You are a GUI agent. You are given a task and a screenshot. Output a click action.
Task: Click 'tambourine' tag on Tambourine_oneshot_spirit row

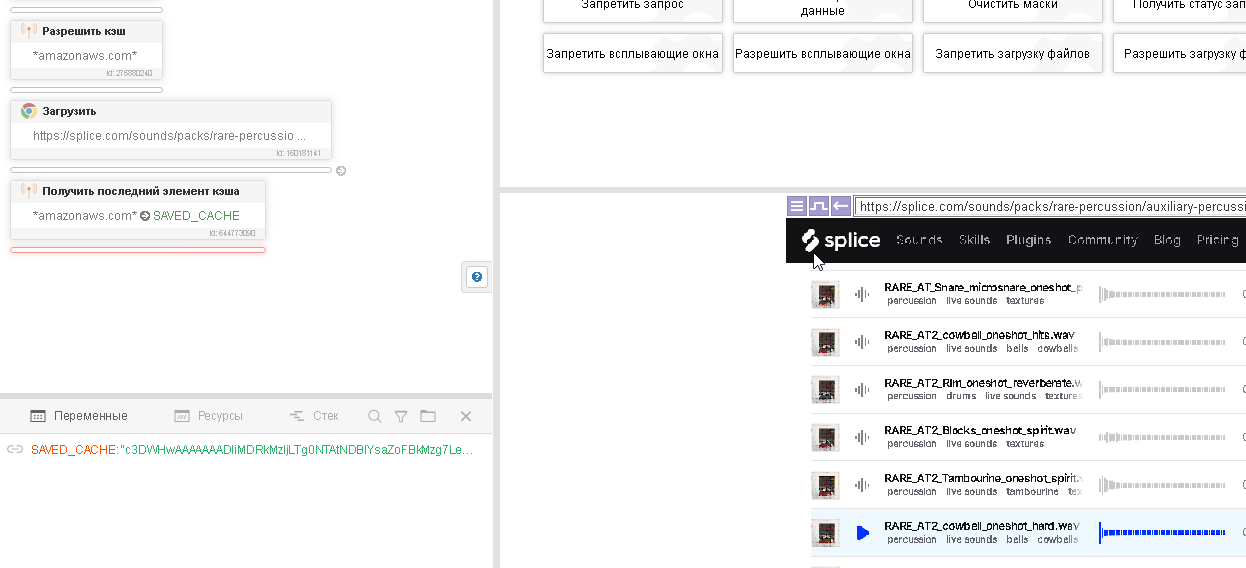[1032, 492]
